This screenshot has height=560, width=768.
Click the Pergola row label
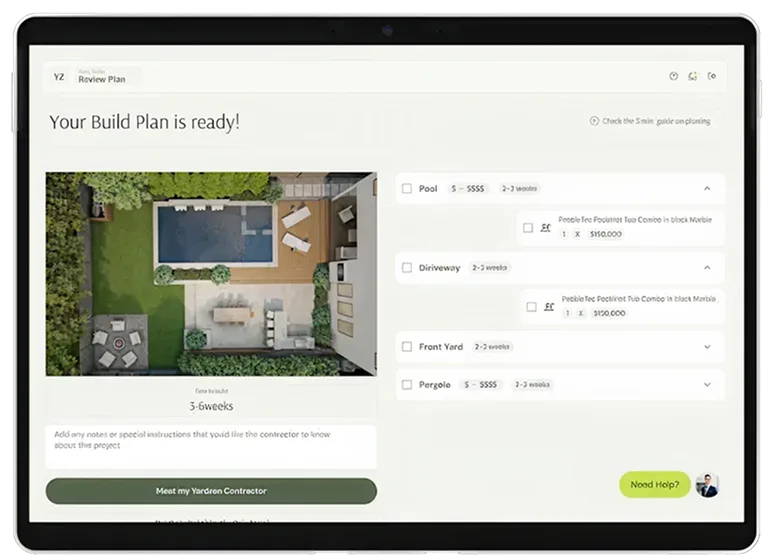434,385
